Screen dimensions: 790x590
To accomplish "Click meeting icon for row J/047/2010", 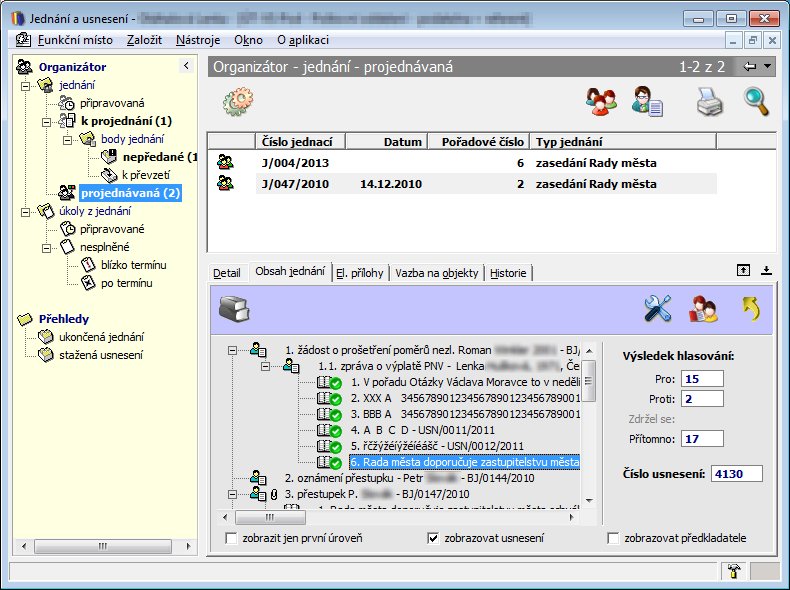I will coord(225,183).
